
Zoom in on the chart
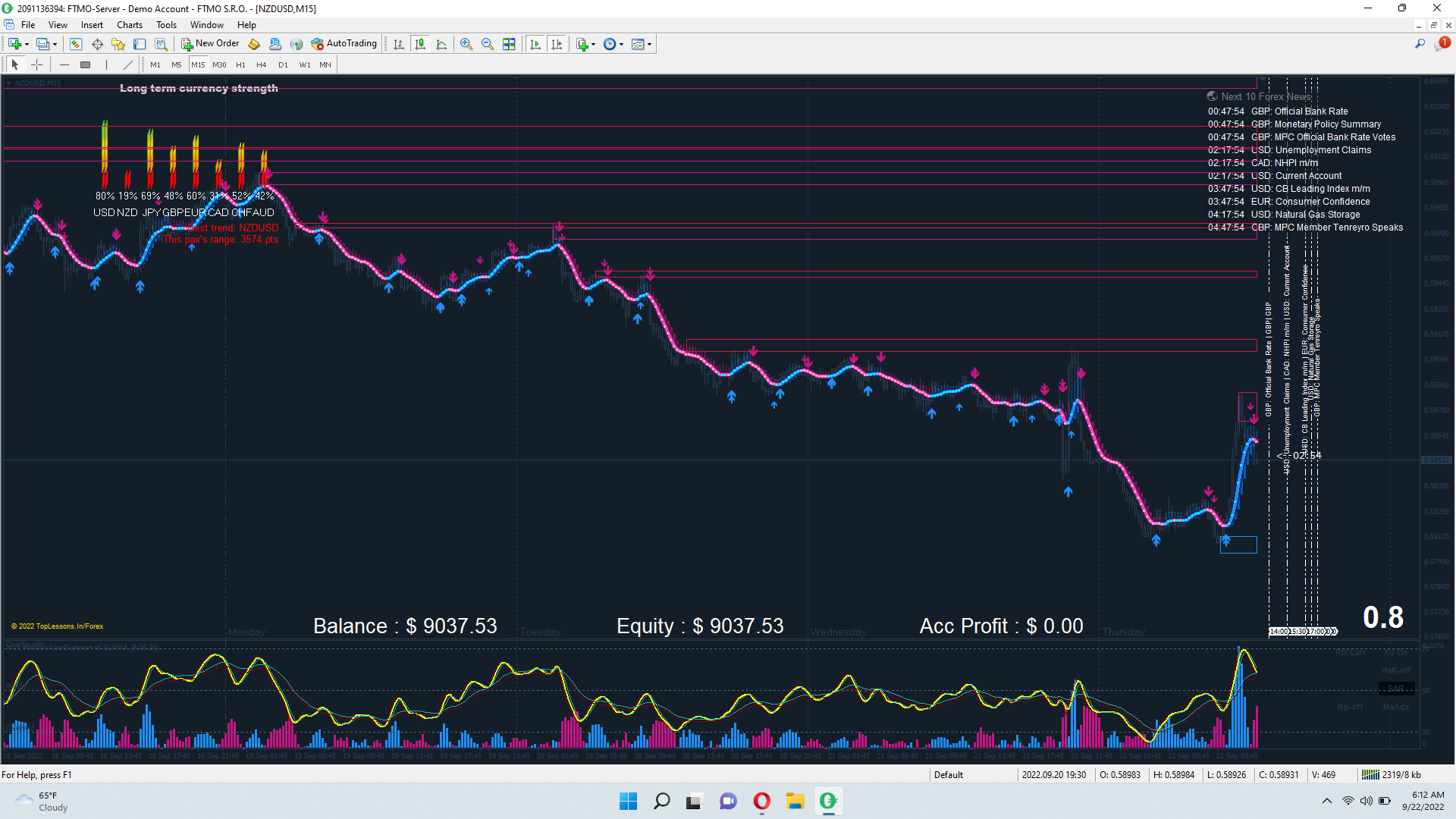[x=466, y=44]
